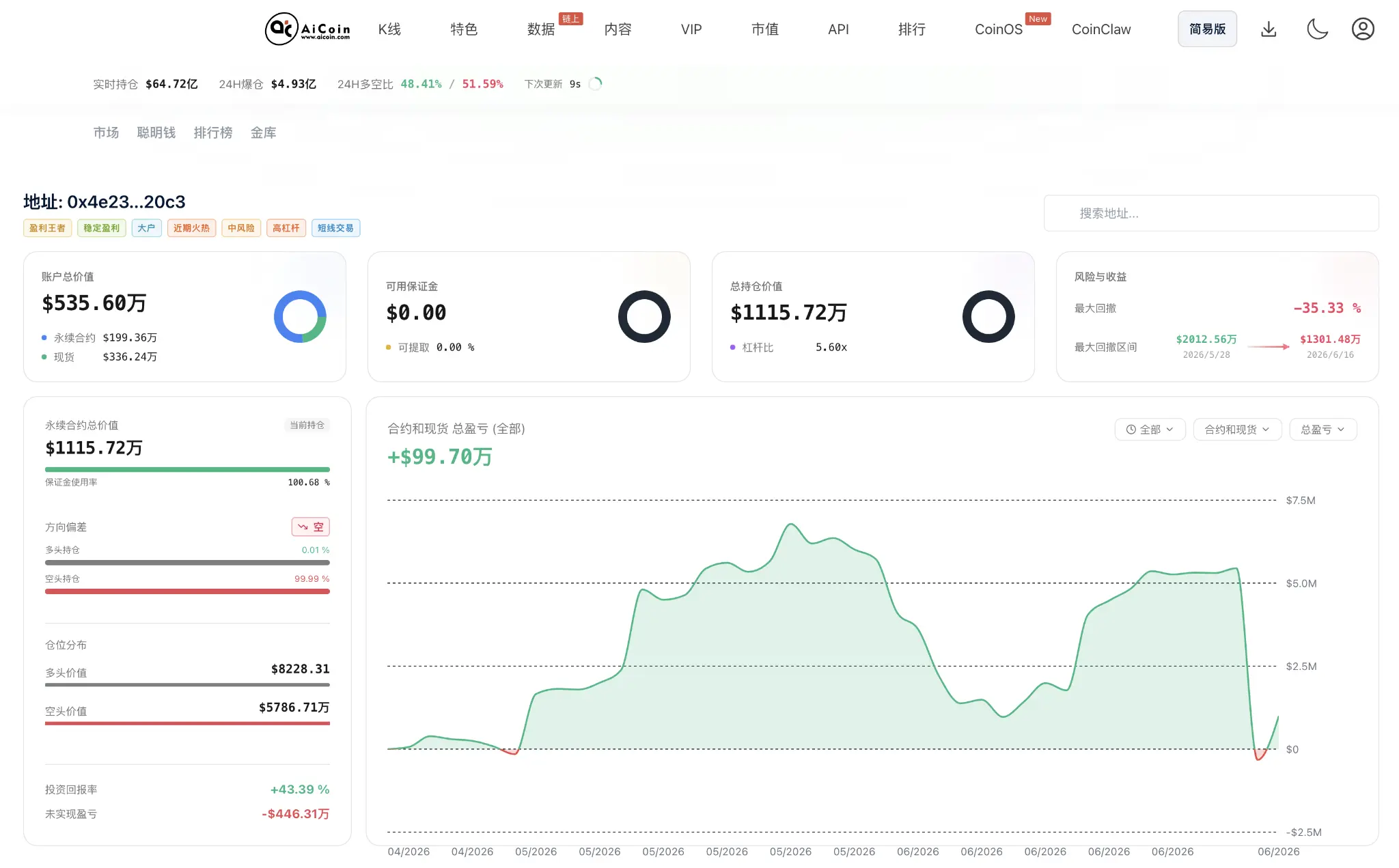Viewport: 1399px width, 868px height.
Task: Click the 盈利王者 tag
Action: point(47,228)
